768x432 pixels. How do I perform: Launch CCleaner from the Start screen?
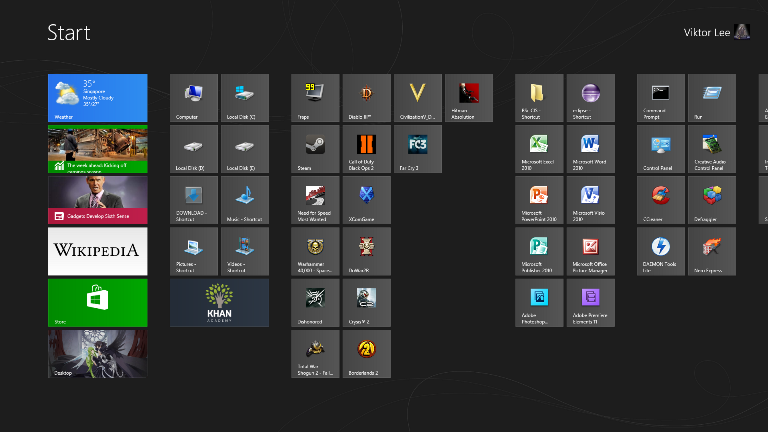[661, 200]
